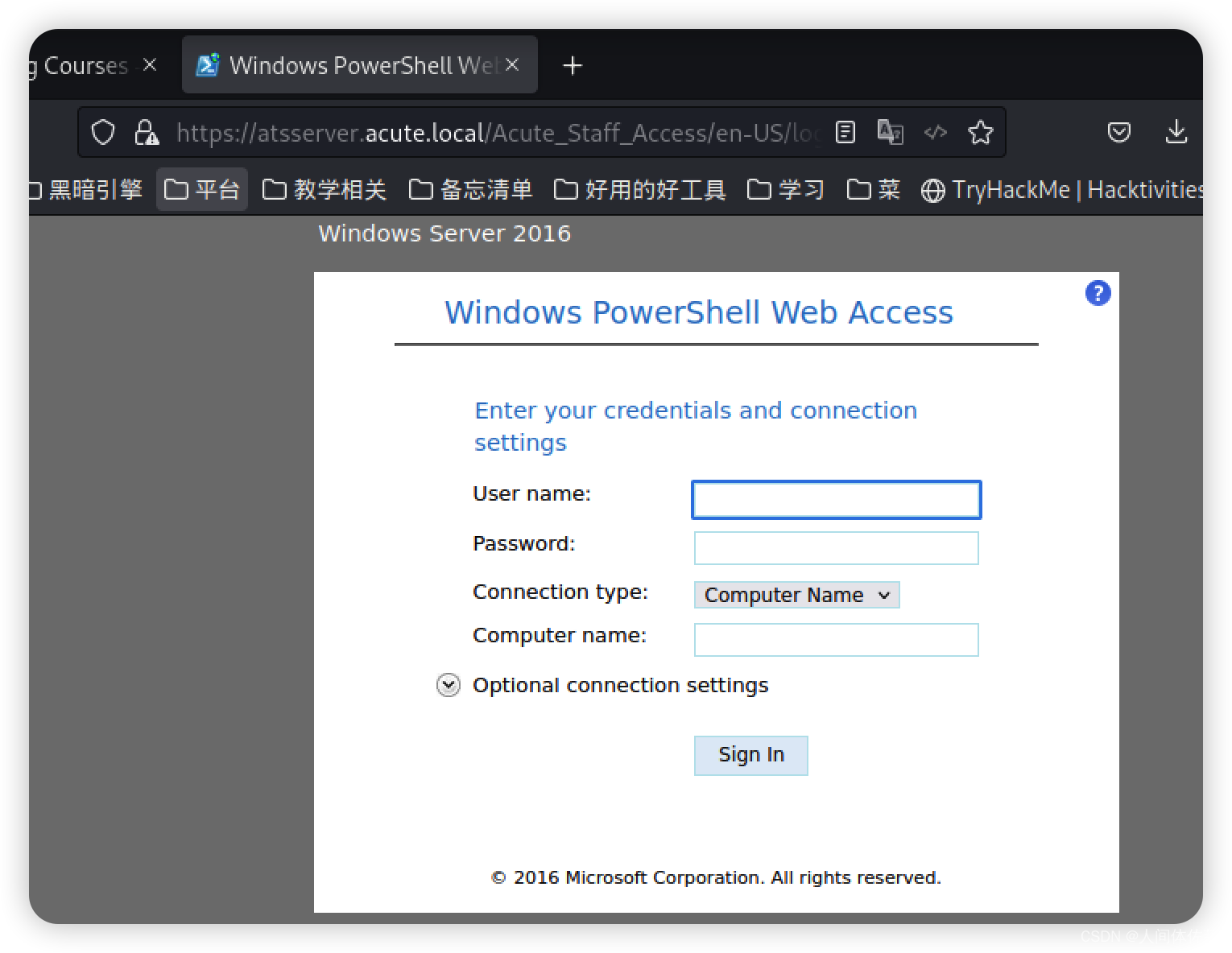Focus the Password input field
This screenshot has height=953, width=1232.
click(x=836, y=548)
